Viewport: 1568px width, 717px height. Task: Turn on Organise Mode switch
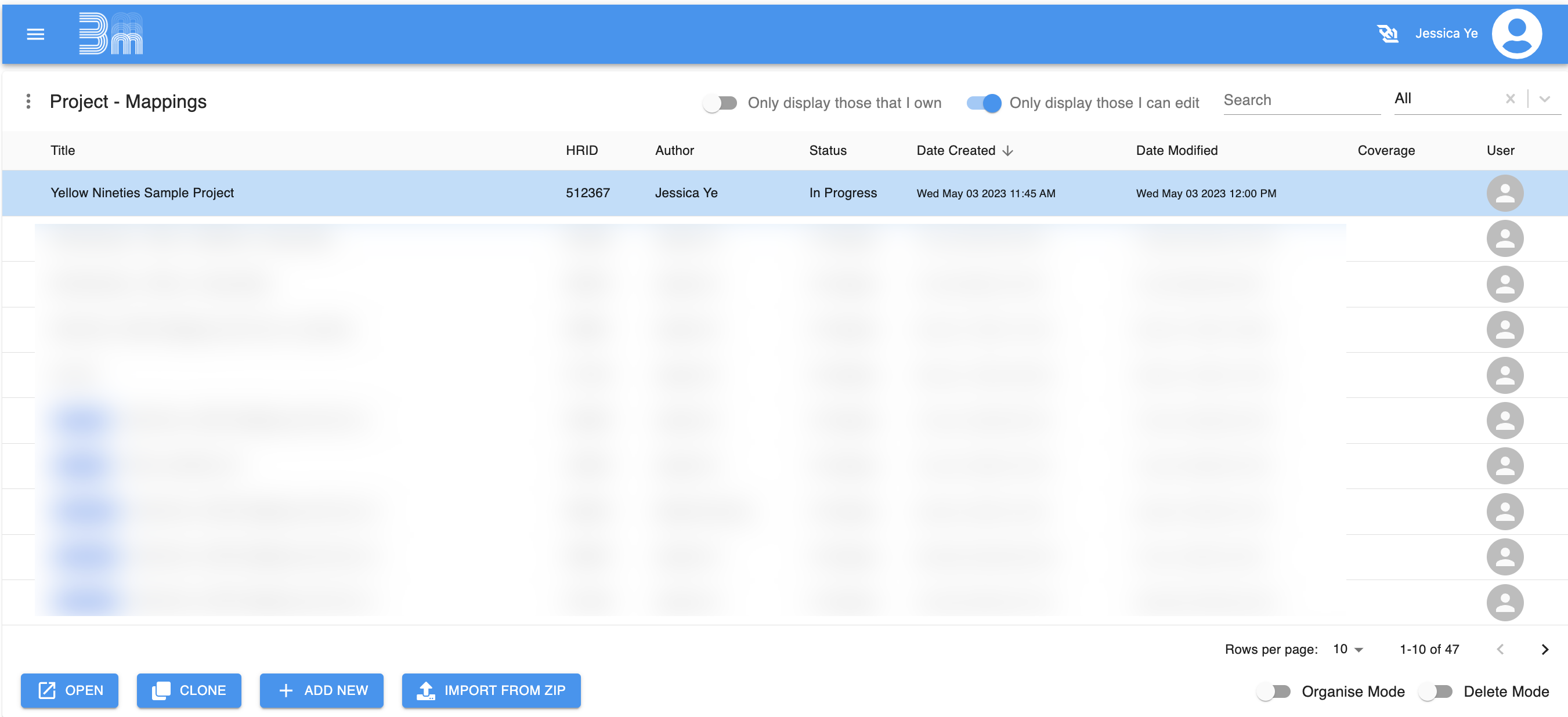[1273, 691]
